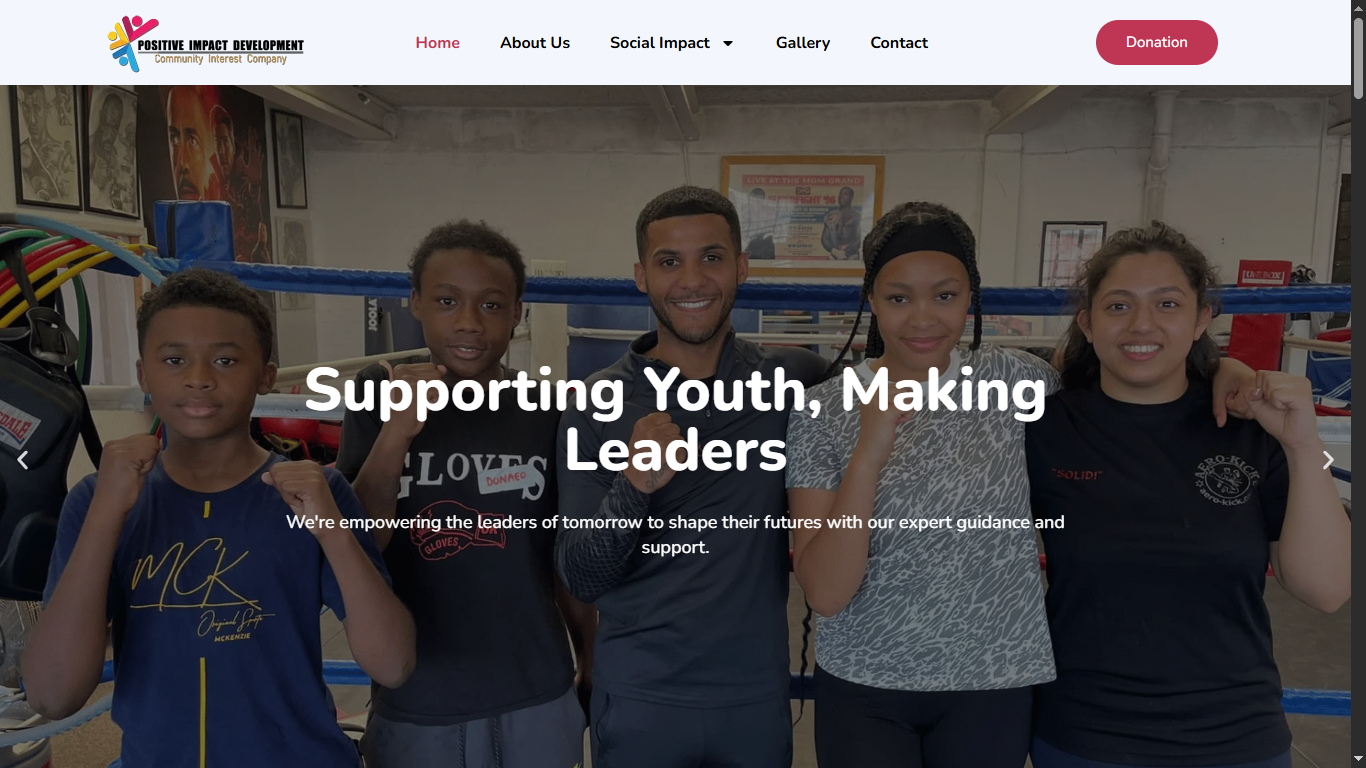This screenshot has width=1366, height=768.
Task: Click the empowering leaders of tomorrow paragraph
Action: 676,535
